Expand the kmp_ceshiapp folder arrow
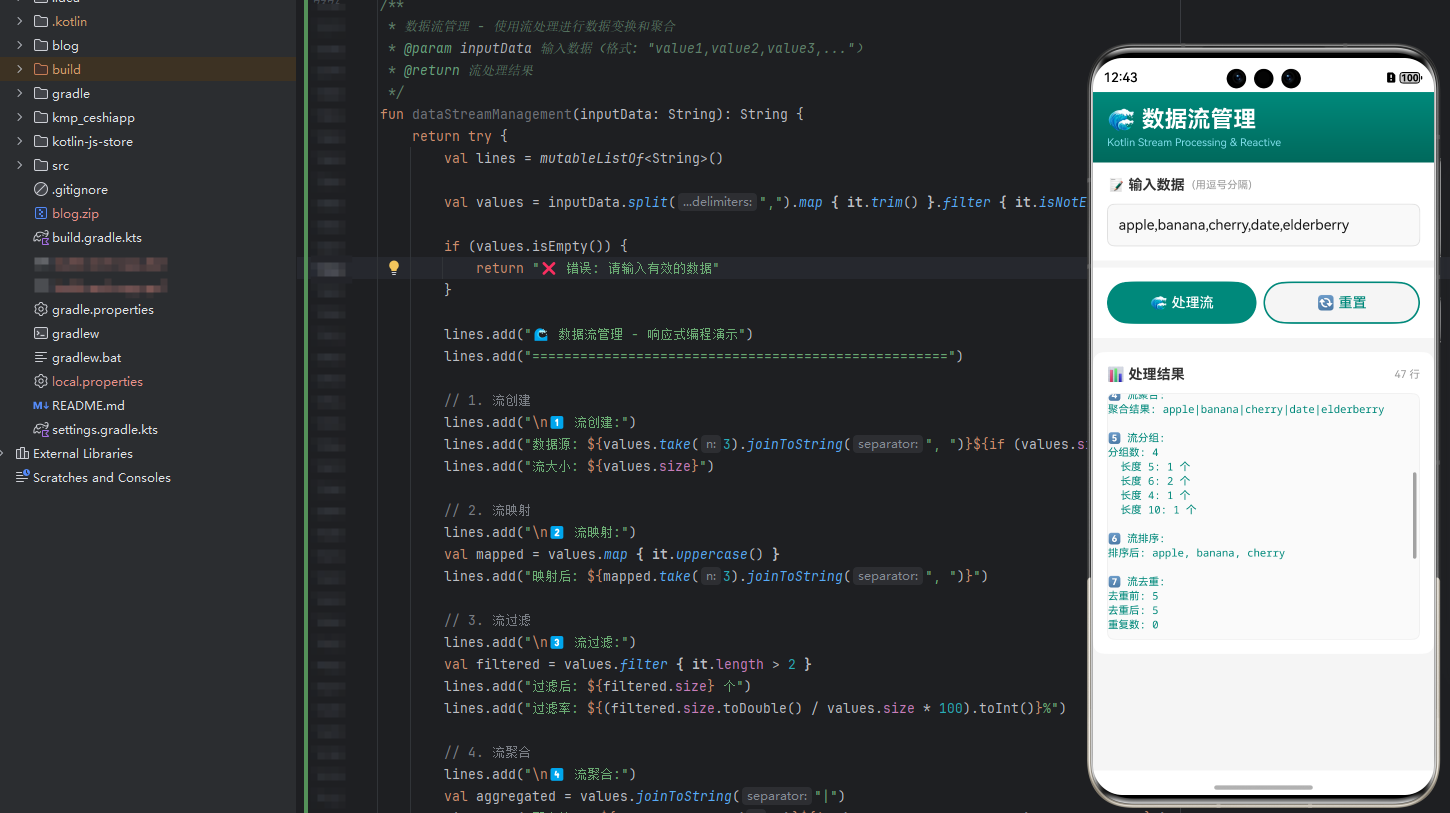This screenshot has width=1450, height=813. coord(20,117)
